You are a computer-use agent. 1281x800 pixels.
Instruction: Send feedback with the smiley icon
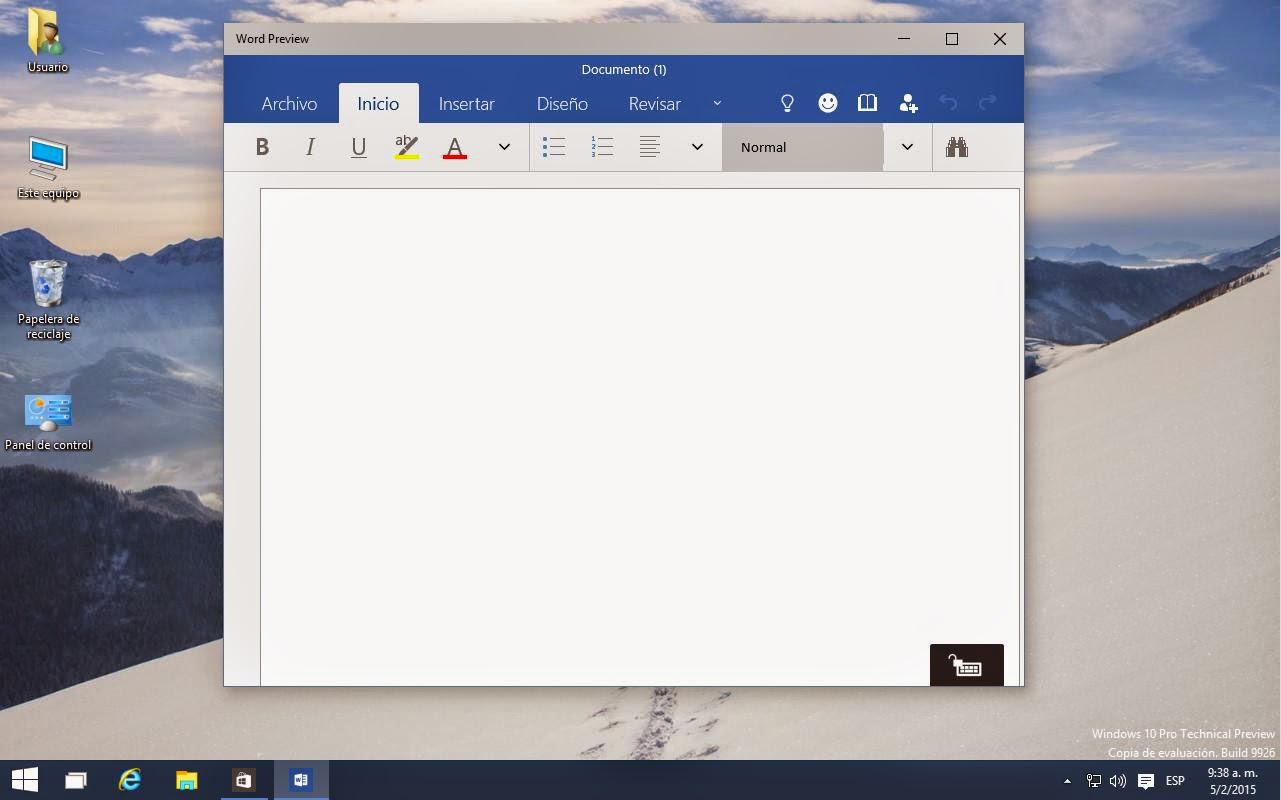(827, 103)
